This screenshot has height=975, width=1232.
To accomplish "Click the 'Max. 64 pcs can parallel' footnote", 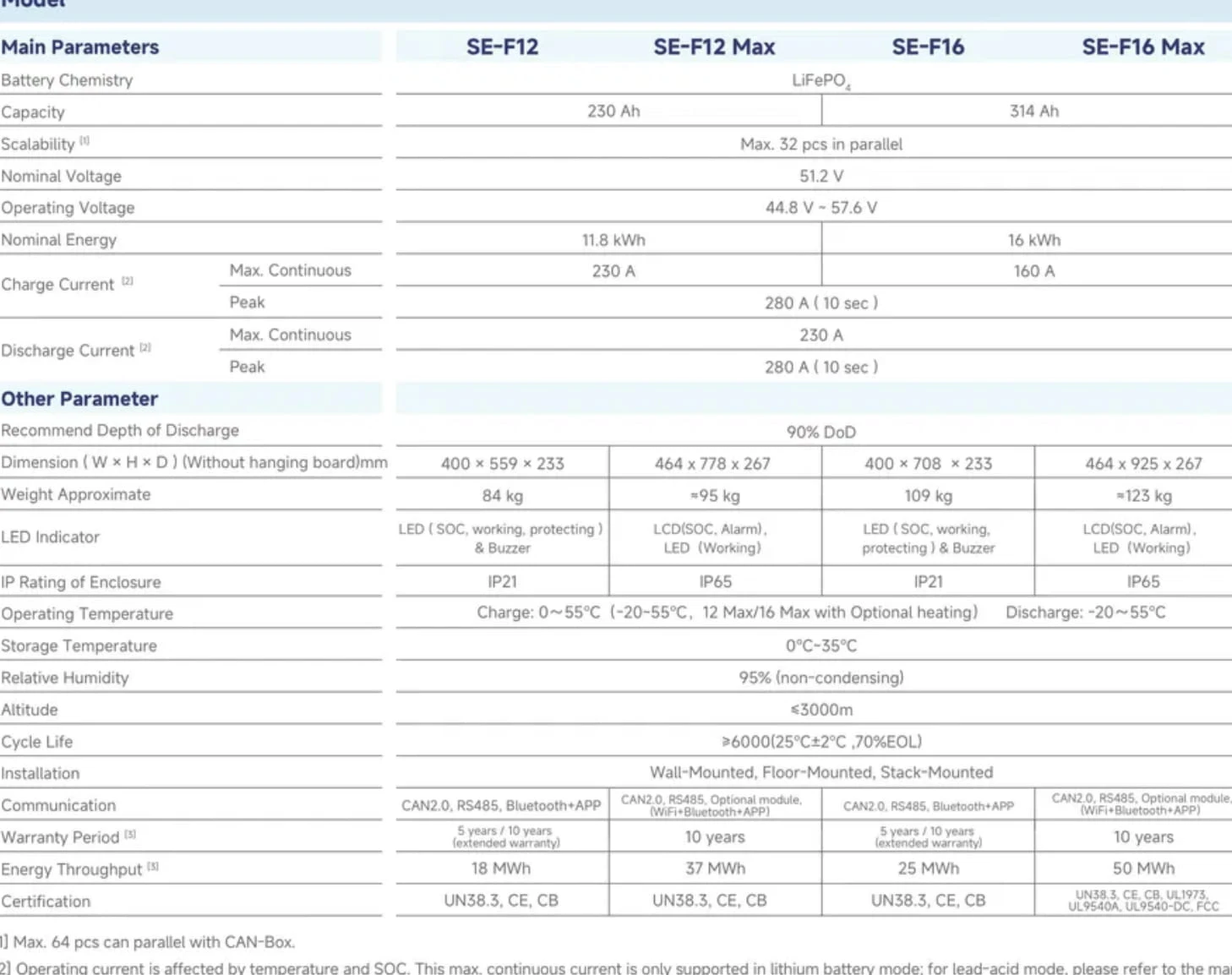I will (x=152, y=942).
